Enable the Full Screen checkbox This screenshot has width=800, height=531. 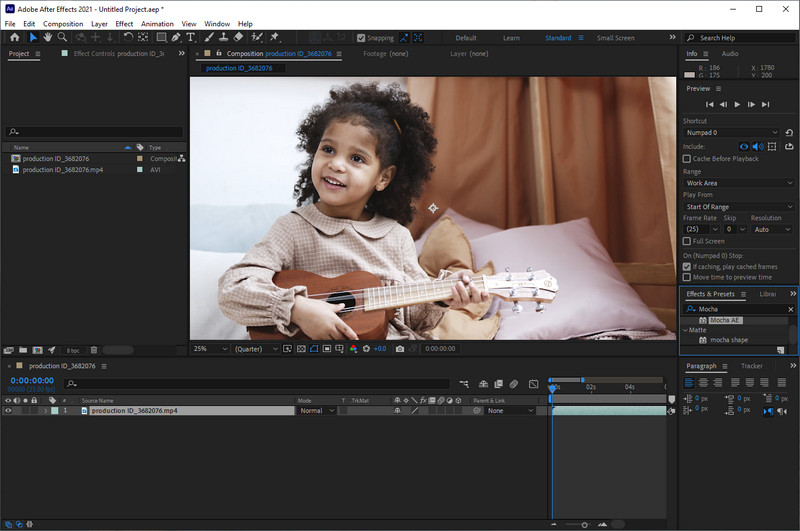[x=686, y=241]
